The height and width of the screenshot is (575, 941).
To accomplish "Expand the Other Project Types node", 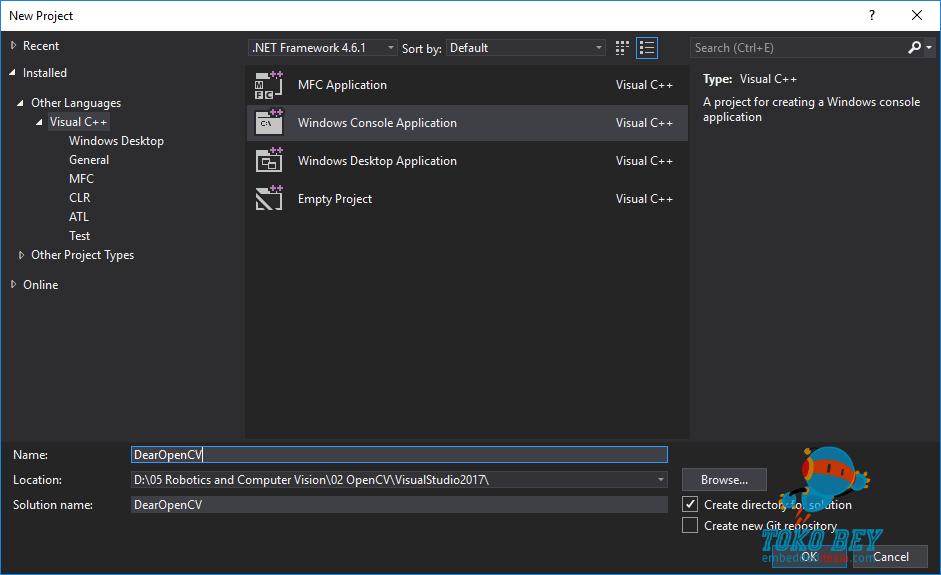I will coord(22,255).
